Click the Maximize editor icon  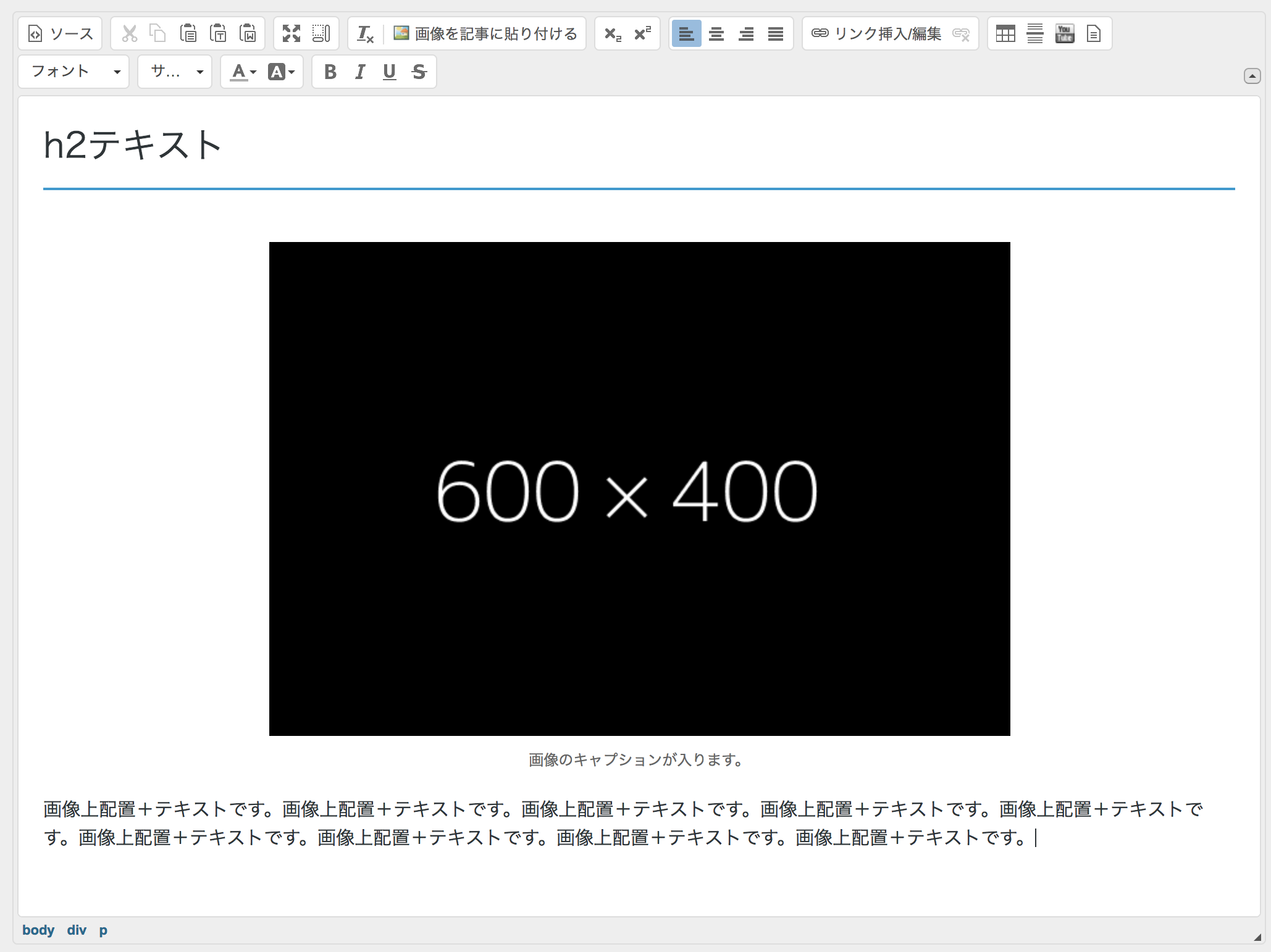tap(292, 33)
